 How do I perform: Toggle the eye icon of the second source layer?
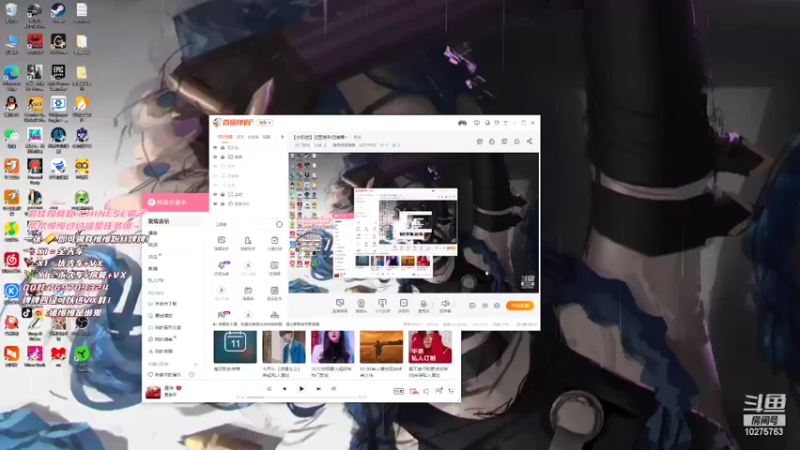coord(215,157)
